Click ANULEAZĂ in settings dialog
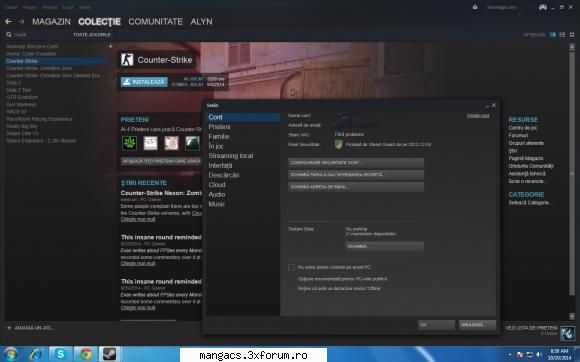Viewport: 580px width, 362px height. pos(477,325)
